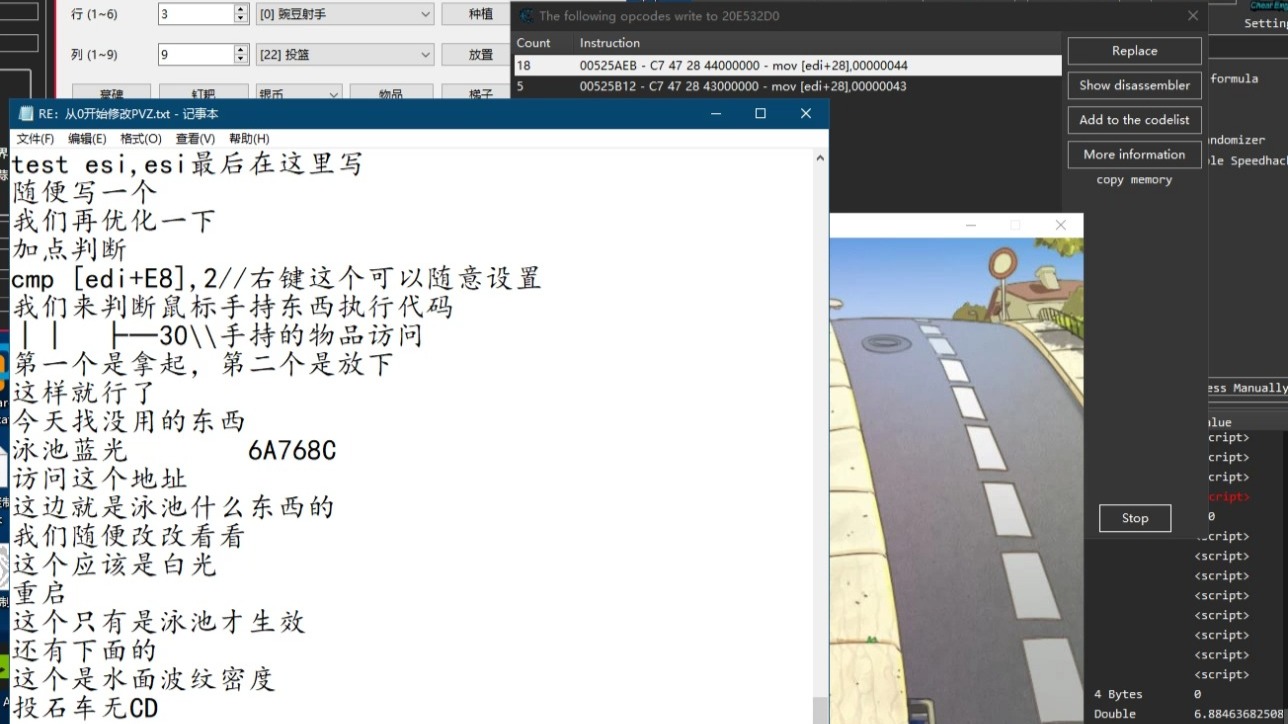Click the line '我们再优化一下'
1288x724 pixels.
coord(114,221)
